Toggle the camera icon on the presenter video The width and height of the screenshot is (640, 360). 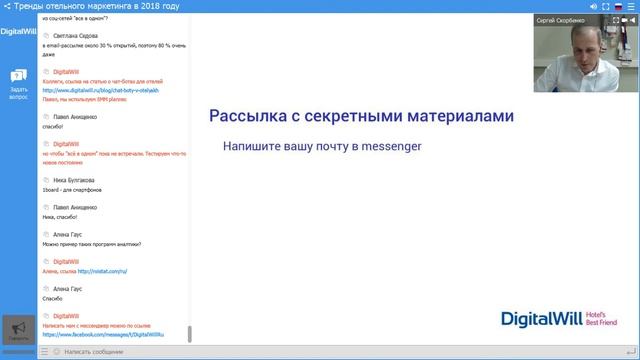[624, 20]
